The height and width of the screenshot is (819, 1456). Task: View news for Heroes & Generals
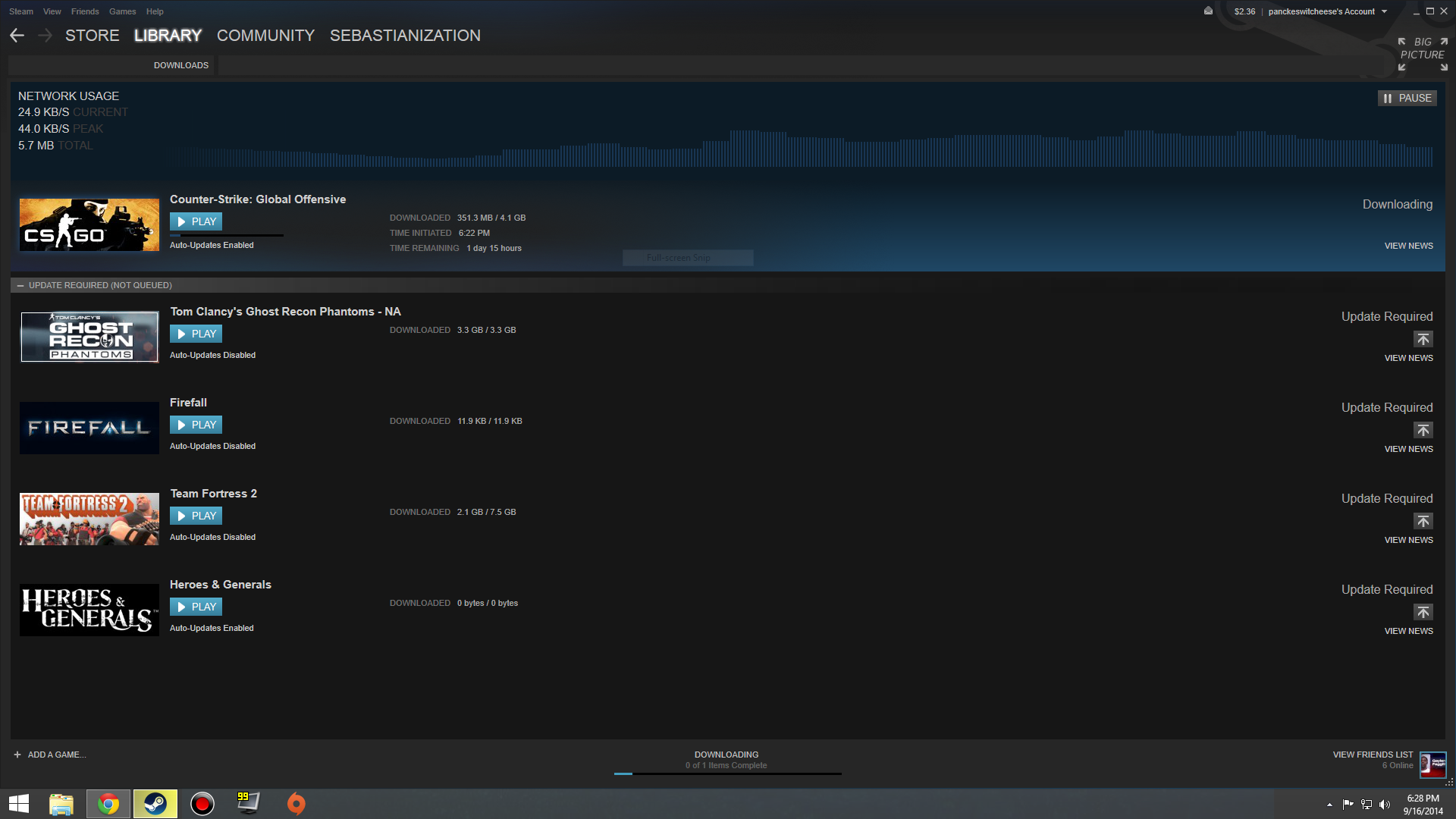tap(1408, 631)
